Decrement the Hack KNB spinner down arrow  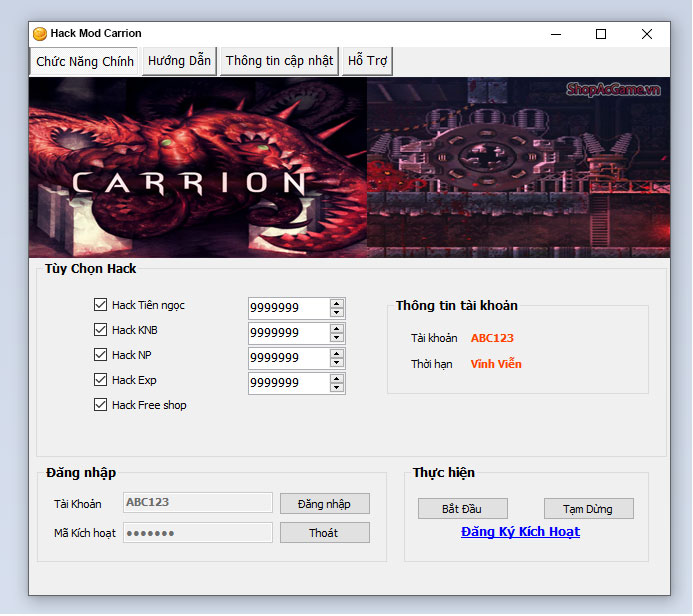pos(337,338)
